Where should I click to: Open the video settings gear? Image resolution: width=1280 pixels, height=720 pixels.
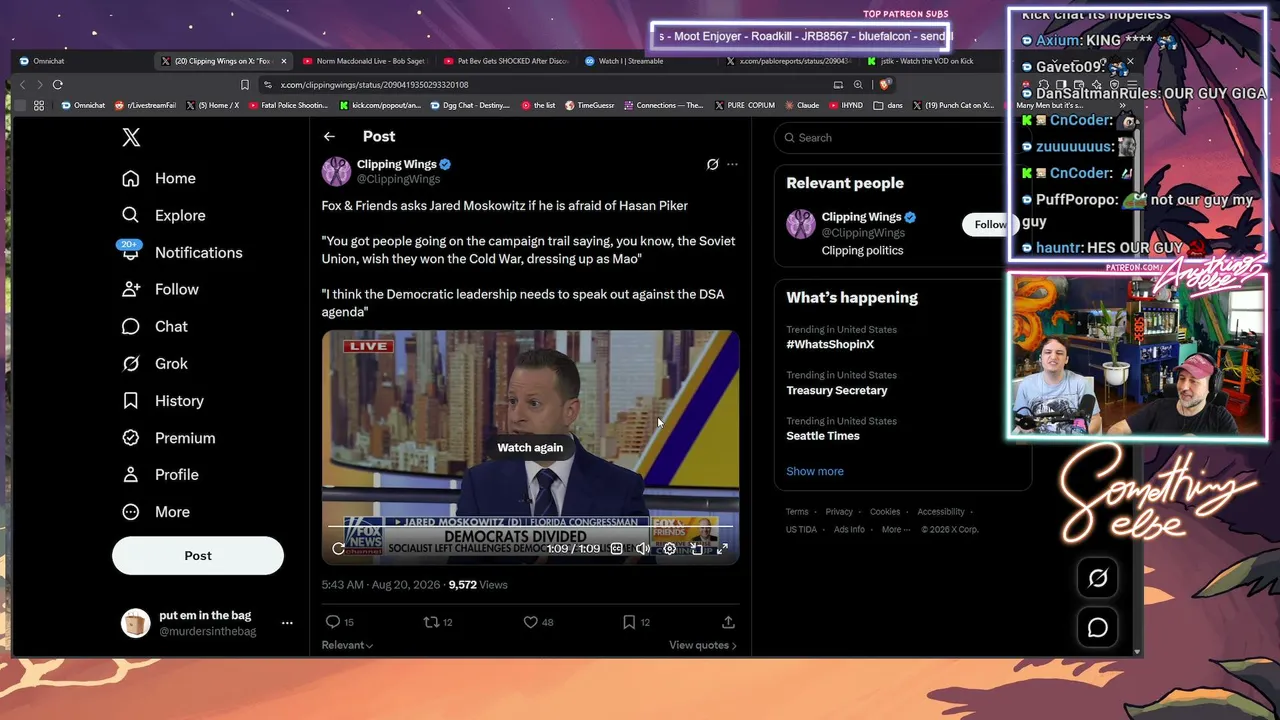click(669, 548)
